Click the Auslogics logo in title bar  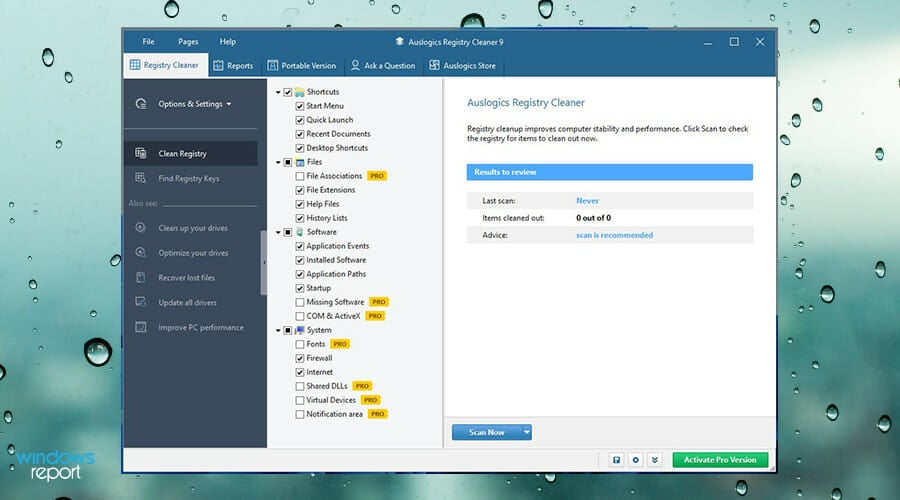coord(399,42)
